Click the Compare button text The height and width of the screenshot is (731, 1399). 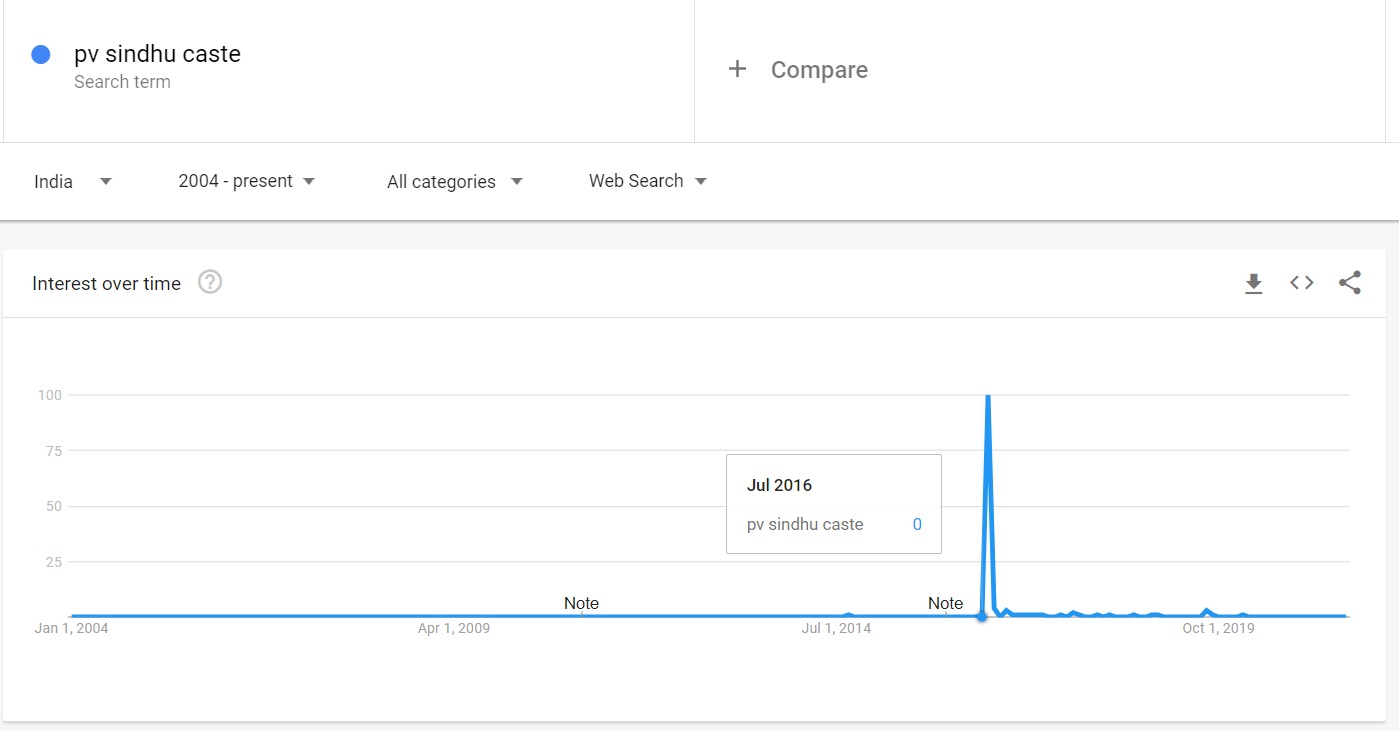pyautogui.click(x=819, y=70)
